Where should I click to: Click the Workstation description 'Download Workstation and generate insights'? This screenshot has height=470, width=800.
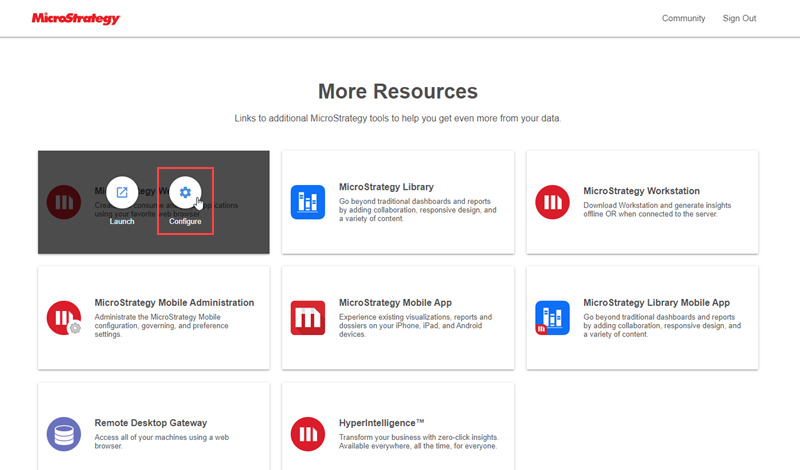coord(657,210)
